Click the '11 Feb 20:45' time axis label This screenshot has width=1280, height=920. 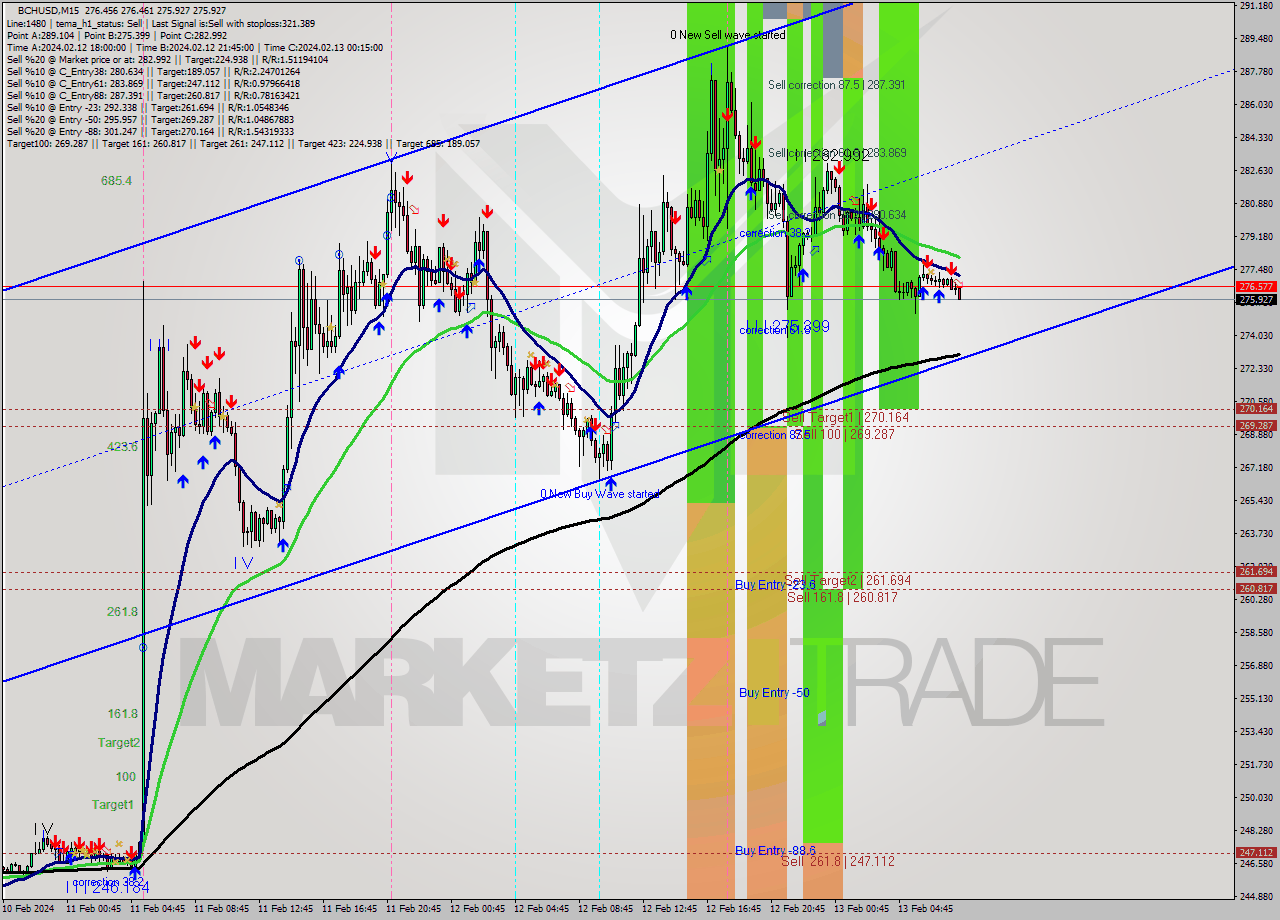tap(412, 909)
